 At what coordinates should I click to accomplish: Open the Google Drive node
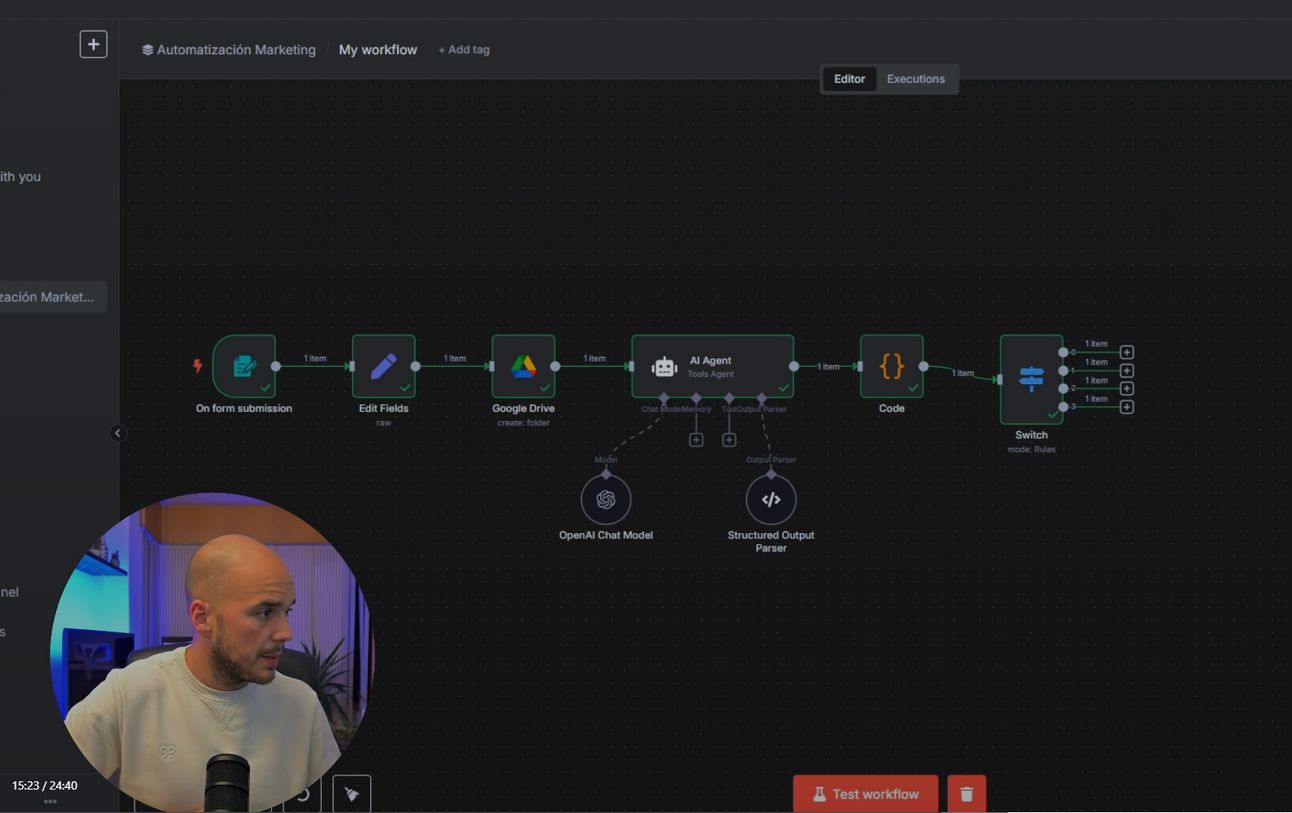point(523,366)
